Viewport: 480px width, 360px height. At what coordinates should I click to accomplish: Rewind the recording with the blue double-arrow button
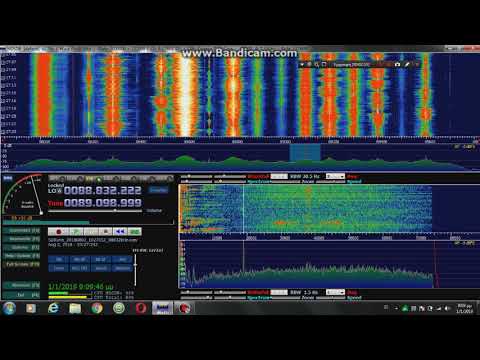coord(120,231)
